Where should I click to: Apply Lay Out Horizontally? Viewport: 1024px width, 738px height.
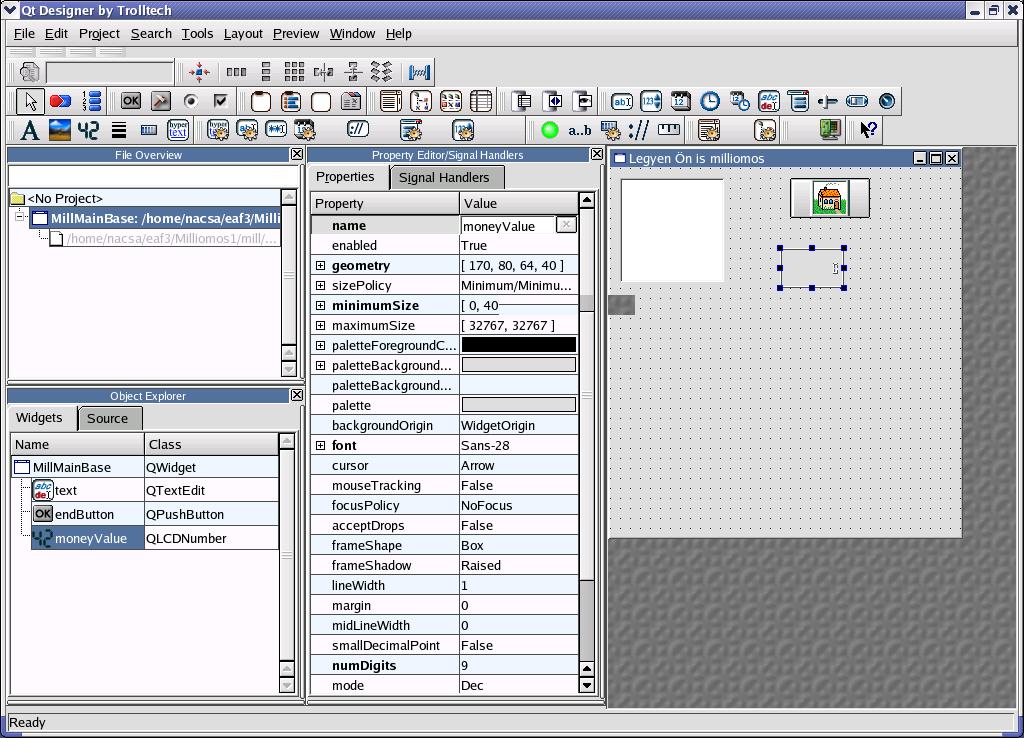pos(236,72)
